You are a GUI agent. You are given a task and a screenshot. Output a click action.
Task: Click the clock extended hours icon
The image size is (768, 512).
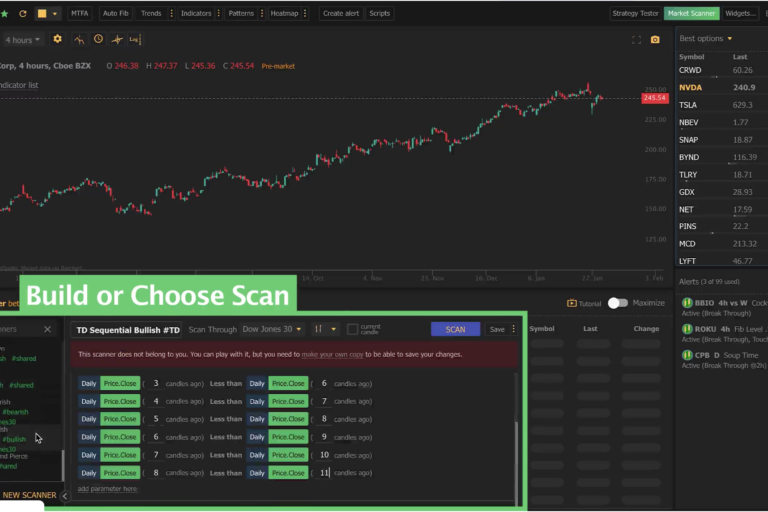pyautogui.click(x=98, y=39)
